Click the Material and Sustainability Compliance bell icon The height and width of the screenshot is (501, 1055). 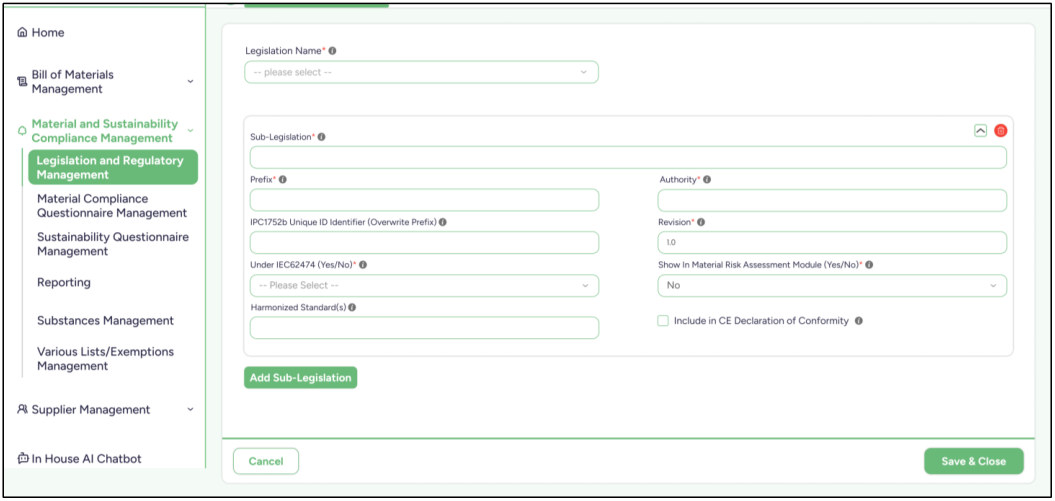tap(22, 130)
